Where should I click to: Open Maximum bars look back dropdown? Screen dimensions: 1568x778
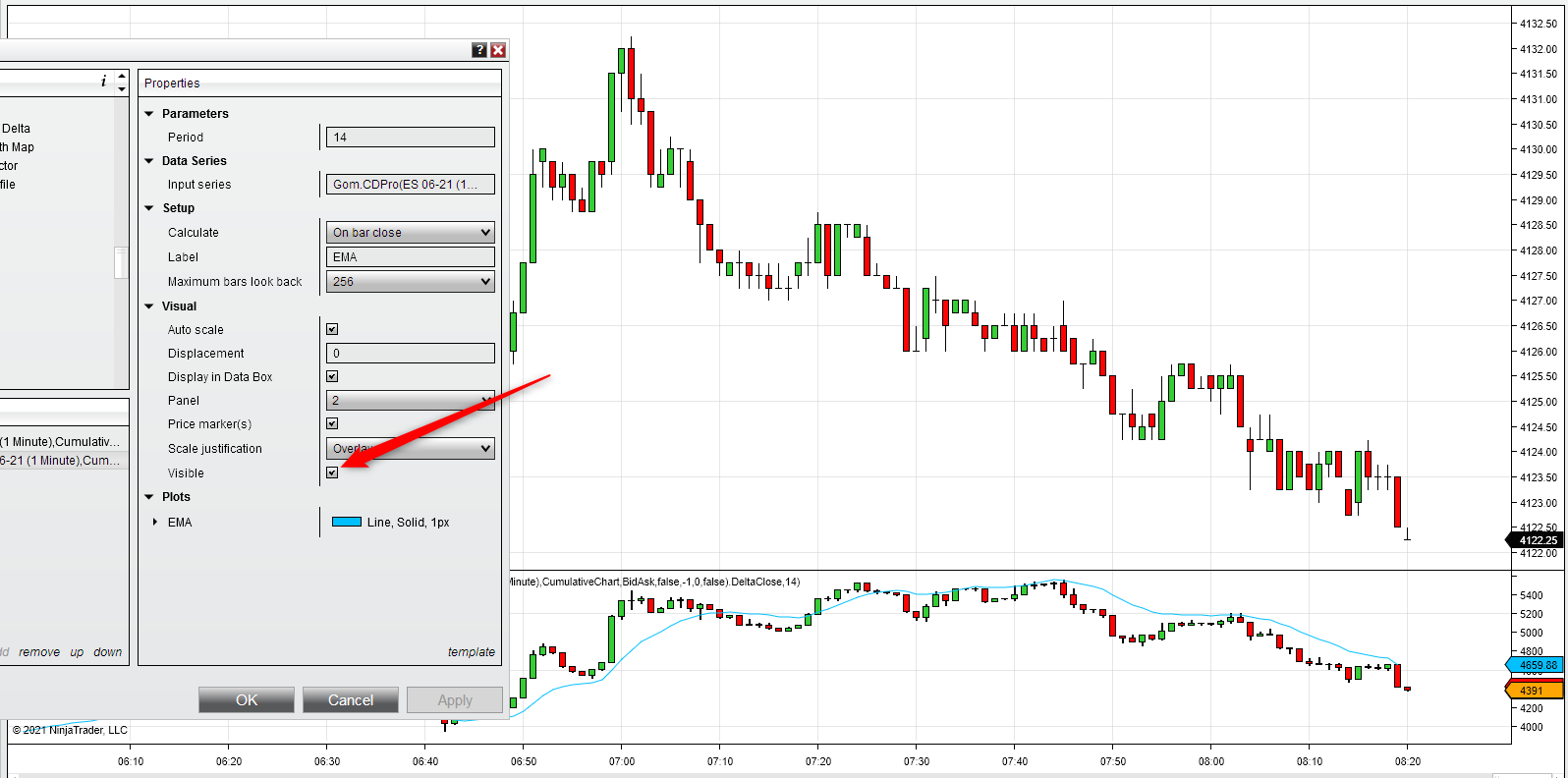[411, 282]
